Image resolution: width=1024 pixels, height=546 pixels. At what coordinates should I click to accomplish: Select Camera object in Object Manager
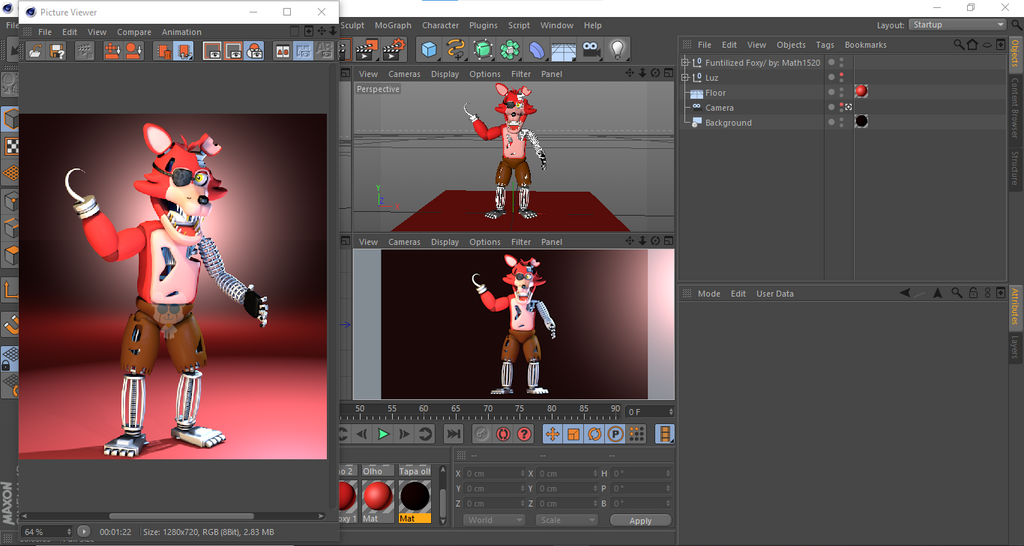pos(719,108)
